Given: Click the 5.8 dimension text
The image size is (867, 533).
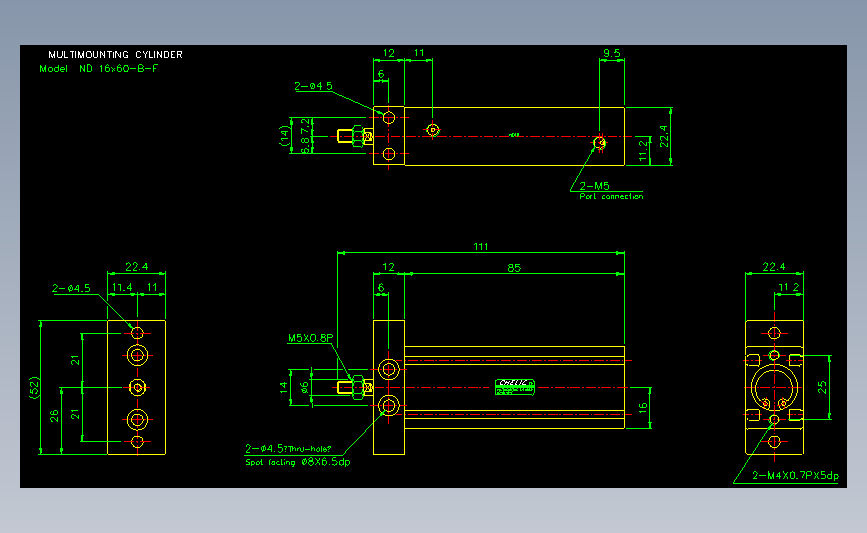Looking at the screenshot, I should pos(305,145).
